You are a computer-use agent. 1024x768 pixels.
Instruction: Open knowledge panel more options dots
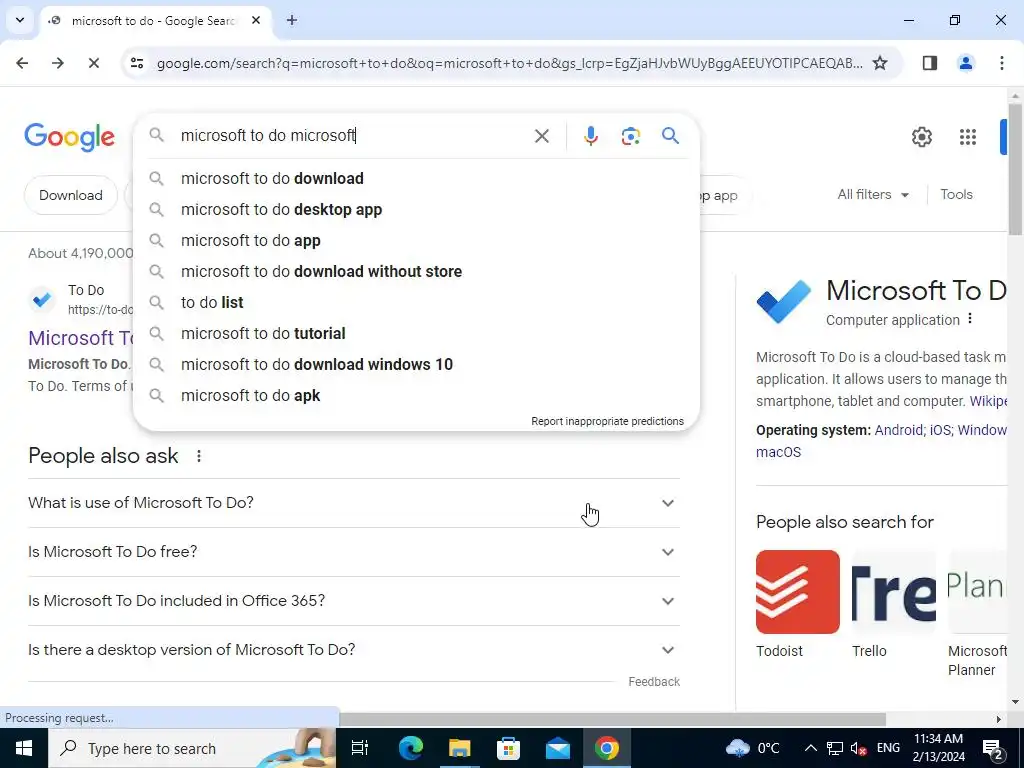pyautogui.click(x=970, y=319)
